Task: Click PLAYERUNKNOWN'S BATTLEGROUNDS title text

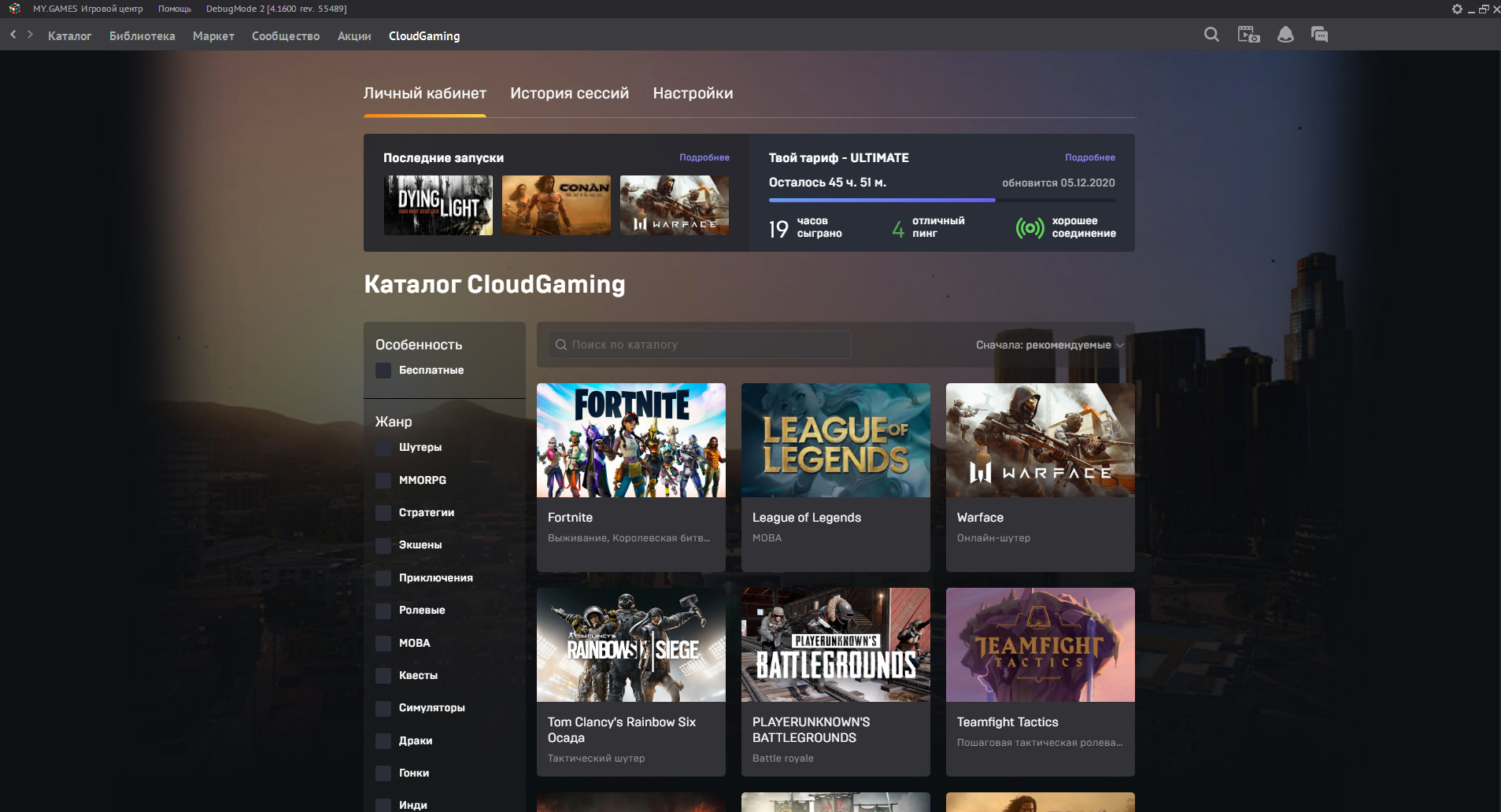Action: (812, 730)
